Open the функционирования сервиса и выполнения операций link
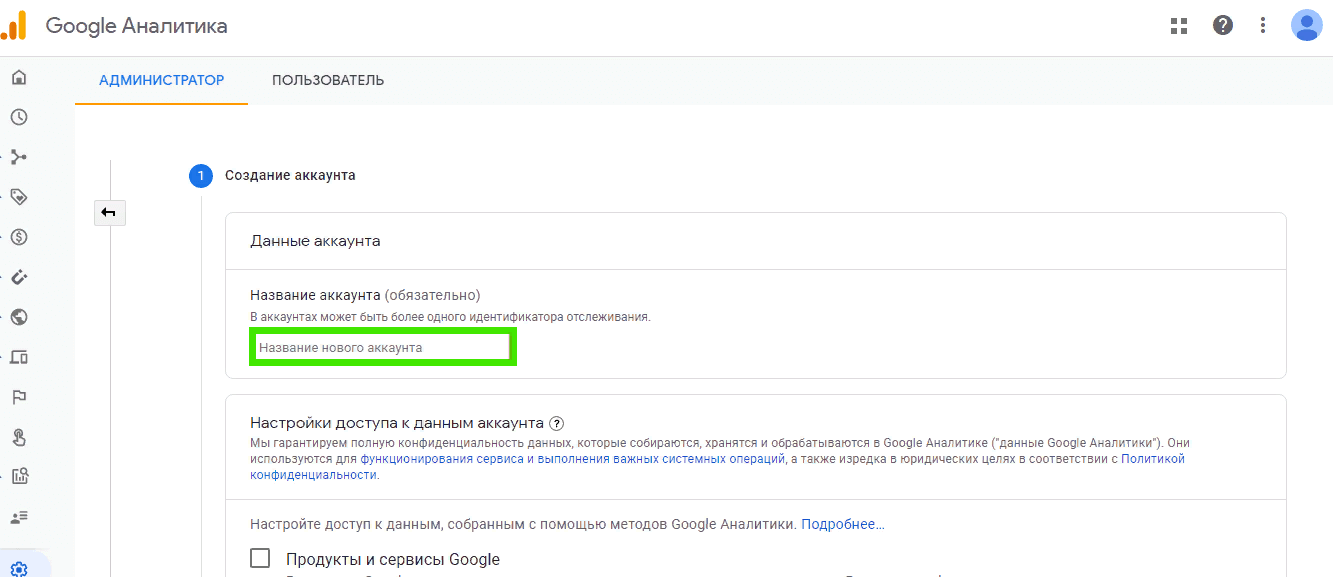Image resolution: width=1333 pixels, height=577 pixels. click(573, 458)
